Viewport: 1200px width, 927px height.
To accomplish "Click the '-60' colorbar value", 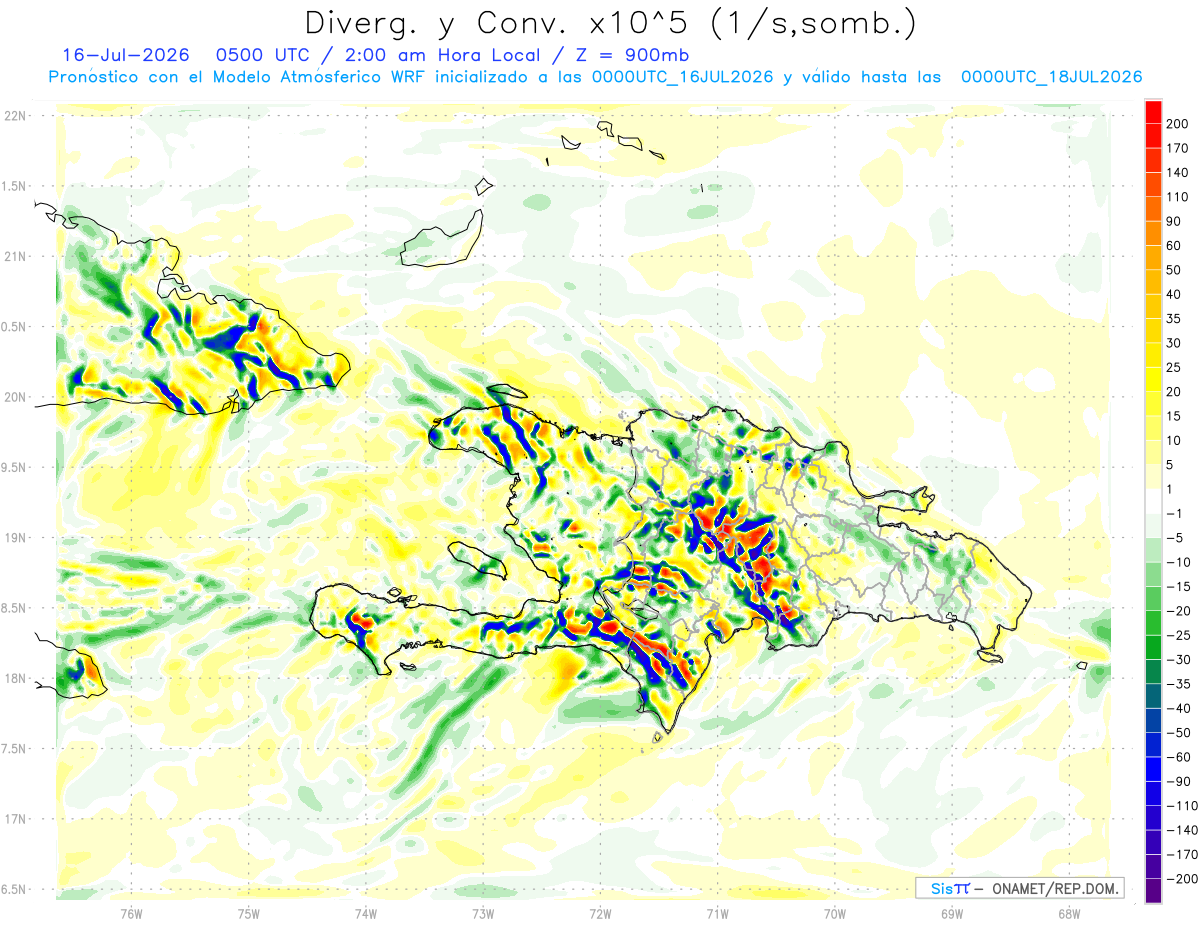I will tap(1181, 757).
